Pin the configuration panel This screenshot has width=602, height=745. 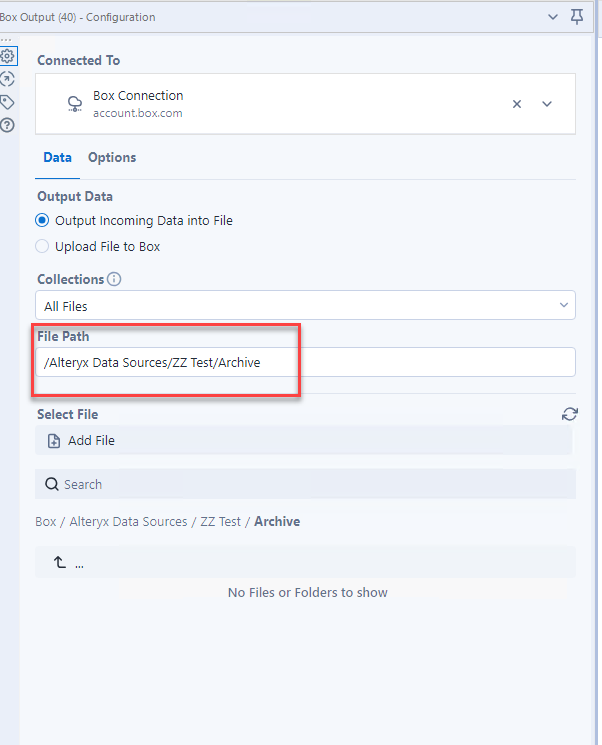[577, 17]
